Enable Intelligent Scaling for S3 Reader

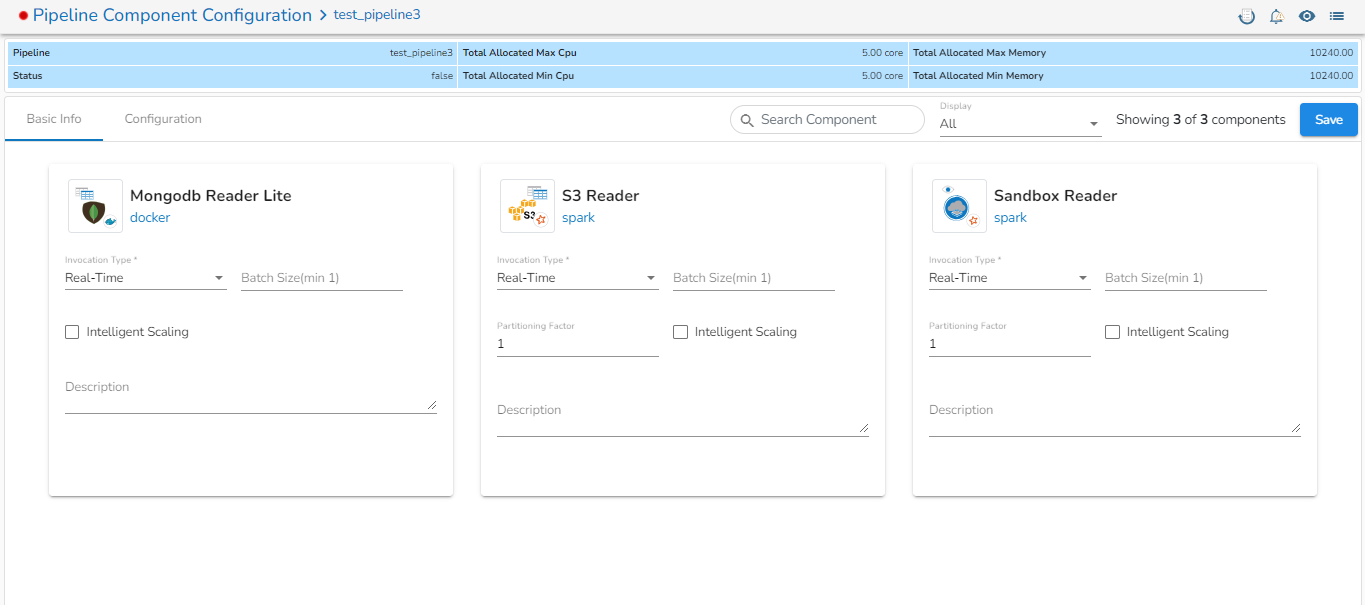pyautogui.click(x=680, y=332)
